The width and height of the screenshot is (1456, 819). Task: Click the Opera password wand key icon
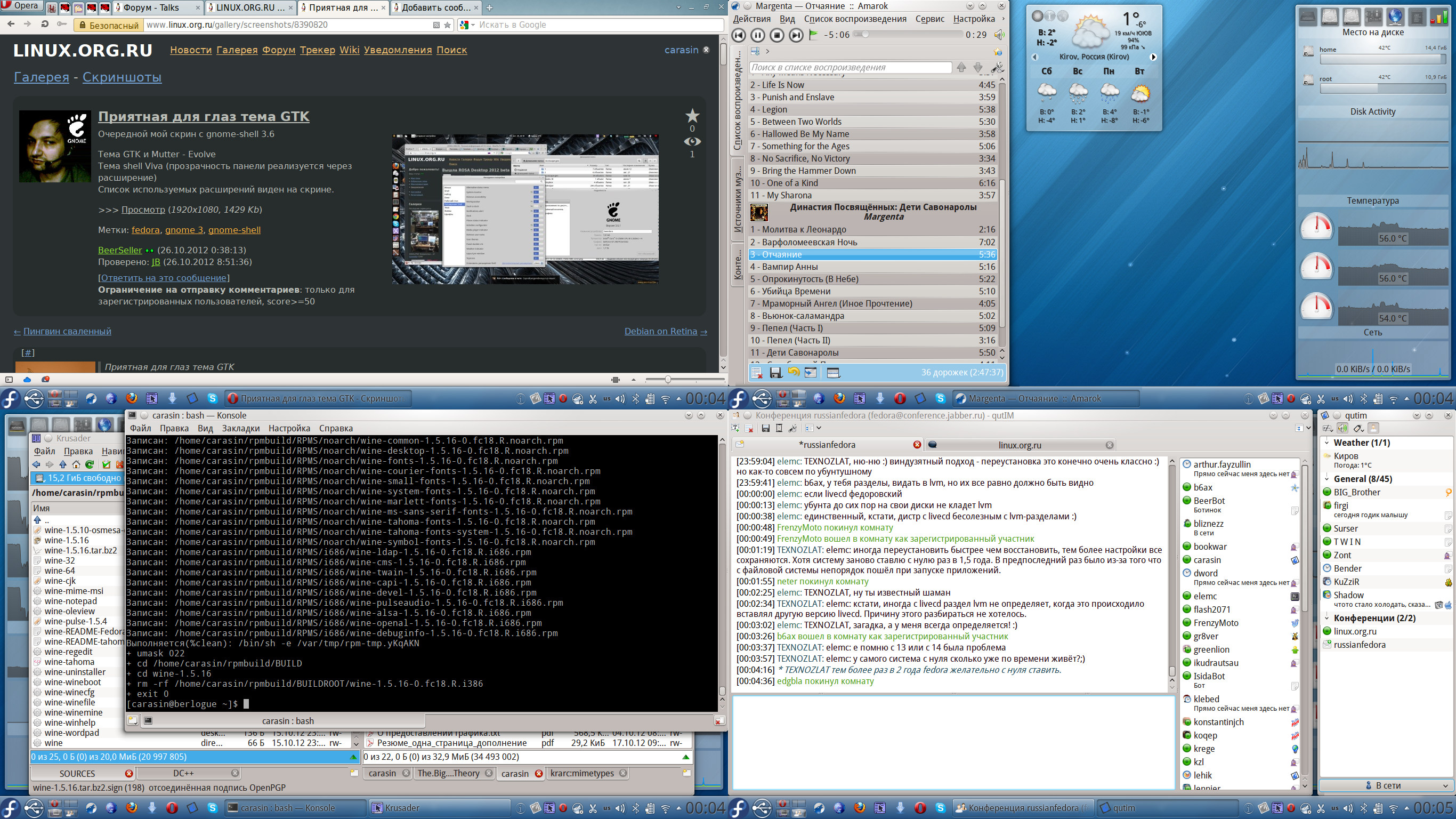tap(63, 25)
